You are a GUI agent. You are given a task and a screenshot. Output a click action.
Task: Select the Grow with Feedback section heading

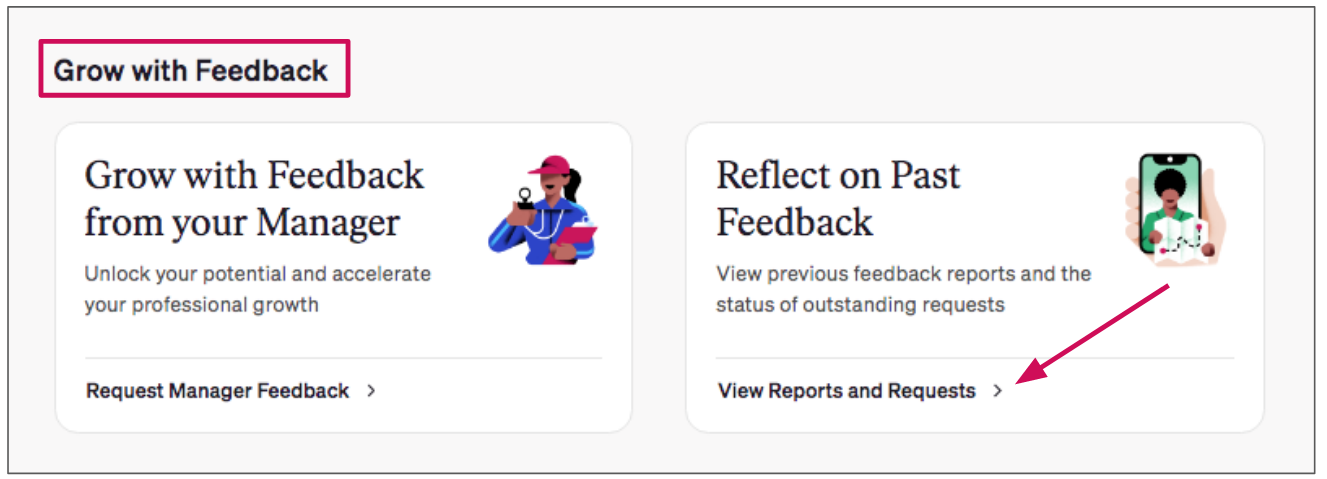[191, 70]
